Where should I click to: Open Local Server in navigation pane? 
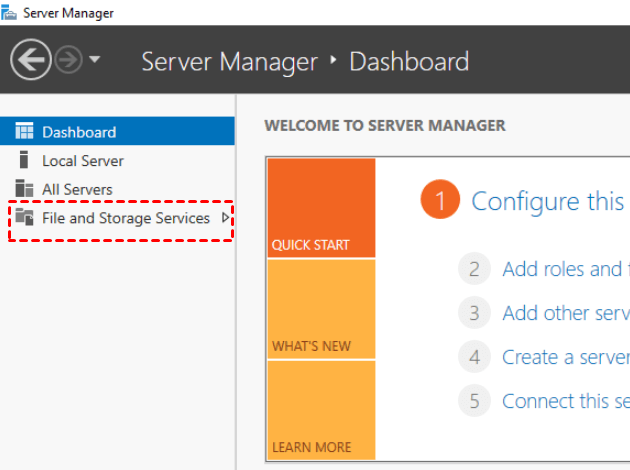[x=83, y=160]
